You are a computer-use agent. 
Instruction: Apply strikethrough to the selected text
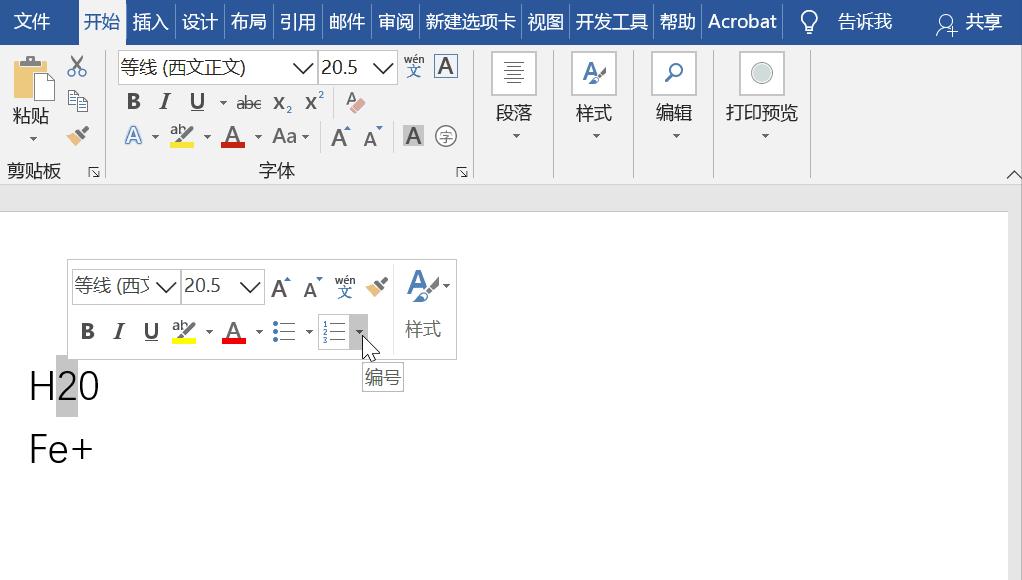coord(248,101)
